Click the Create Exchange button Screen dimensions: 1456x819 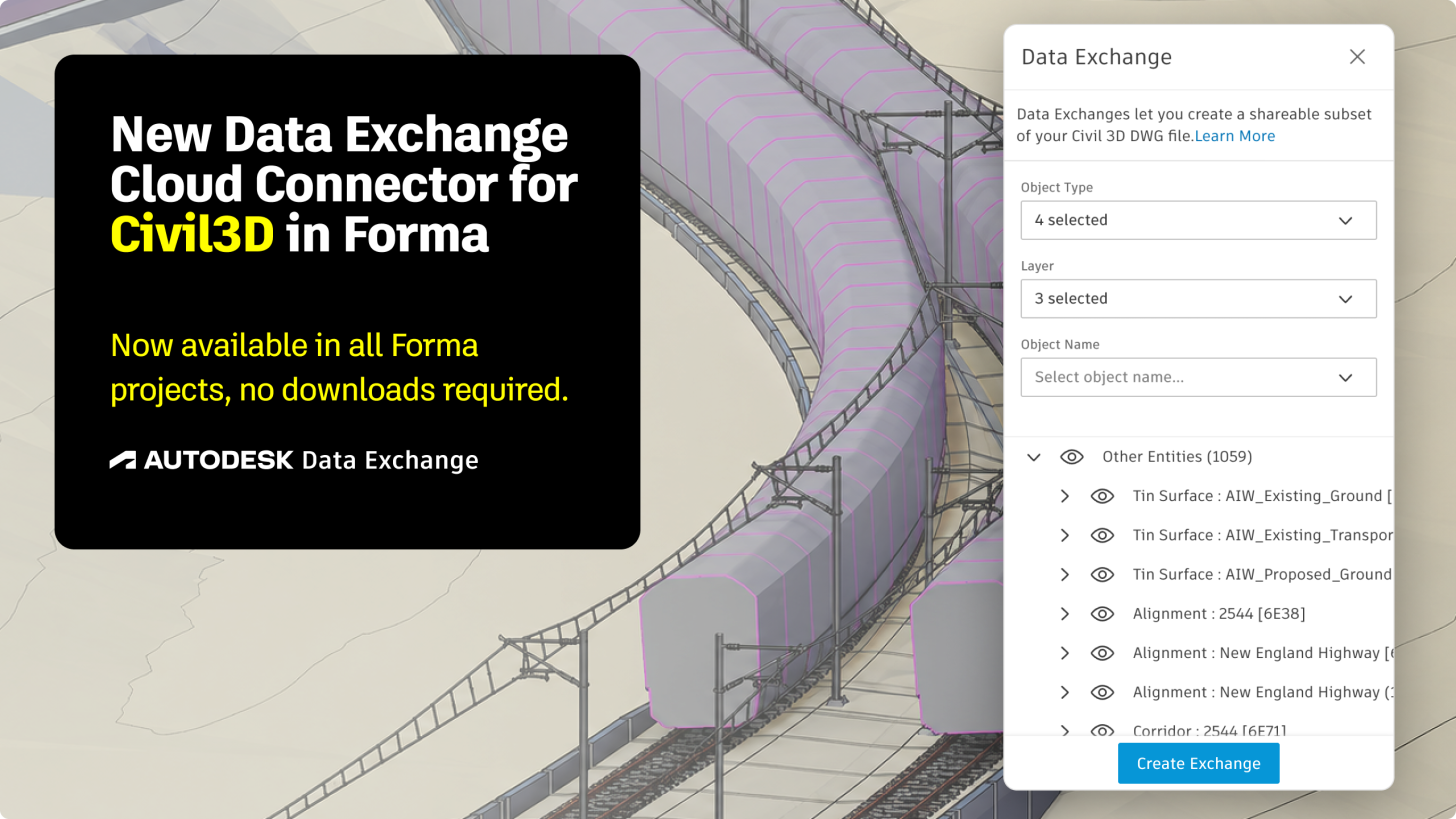(1198, 763)
